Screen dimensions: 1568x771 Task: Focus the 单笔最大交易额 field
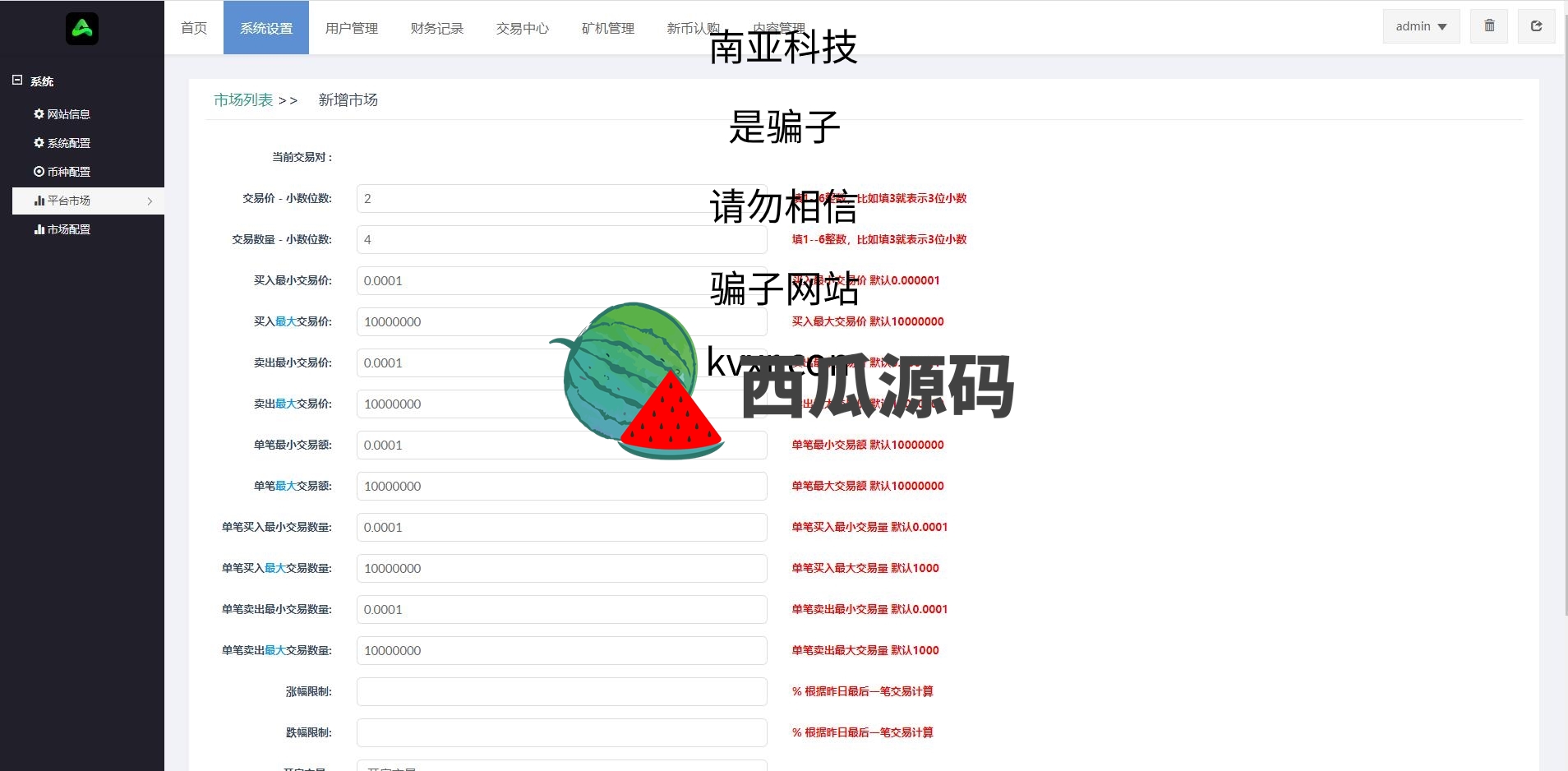(x=562, y=486)
